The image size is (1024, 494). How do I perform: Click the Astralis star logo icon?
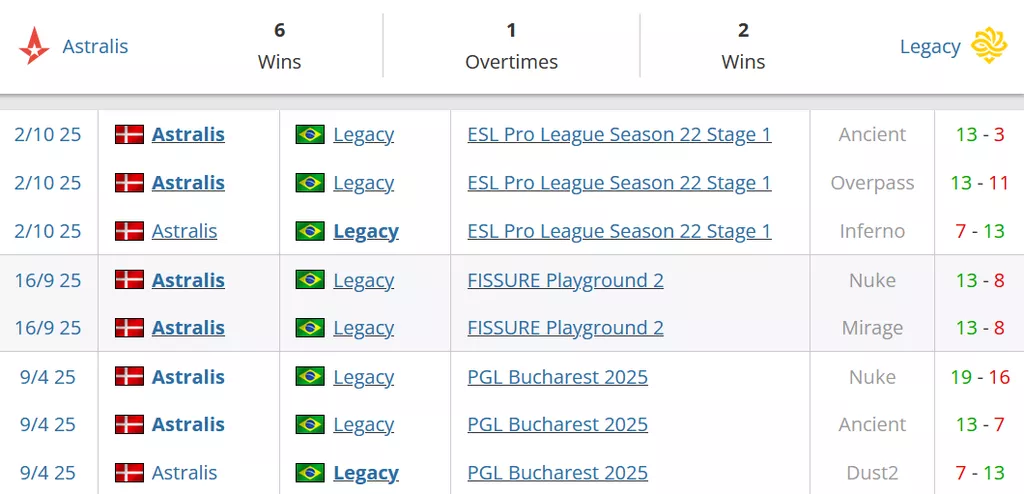pos(34,46)
